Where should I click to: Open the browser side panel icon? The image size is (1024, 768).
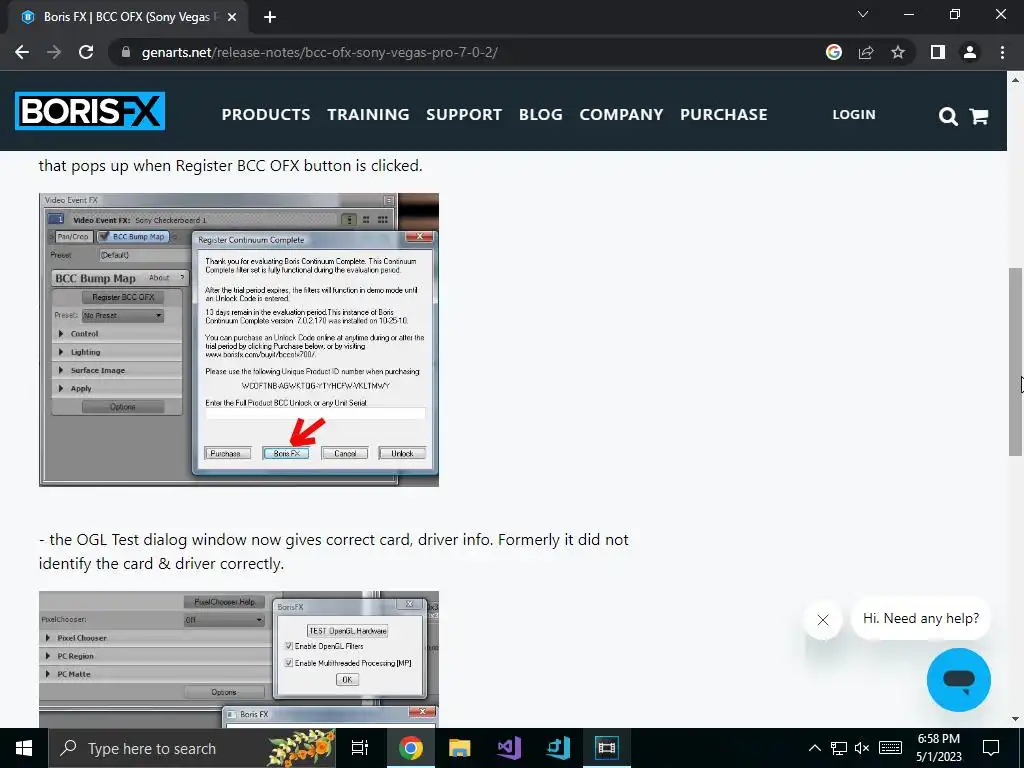[x=938, y=52]
